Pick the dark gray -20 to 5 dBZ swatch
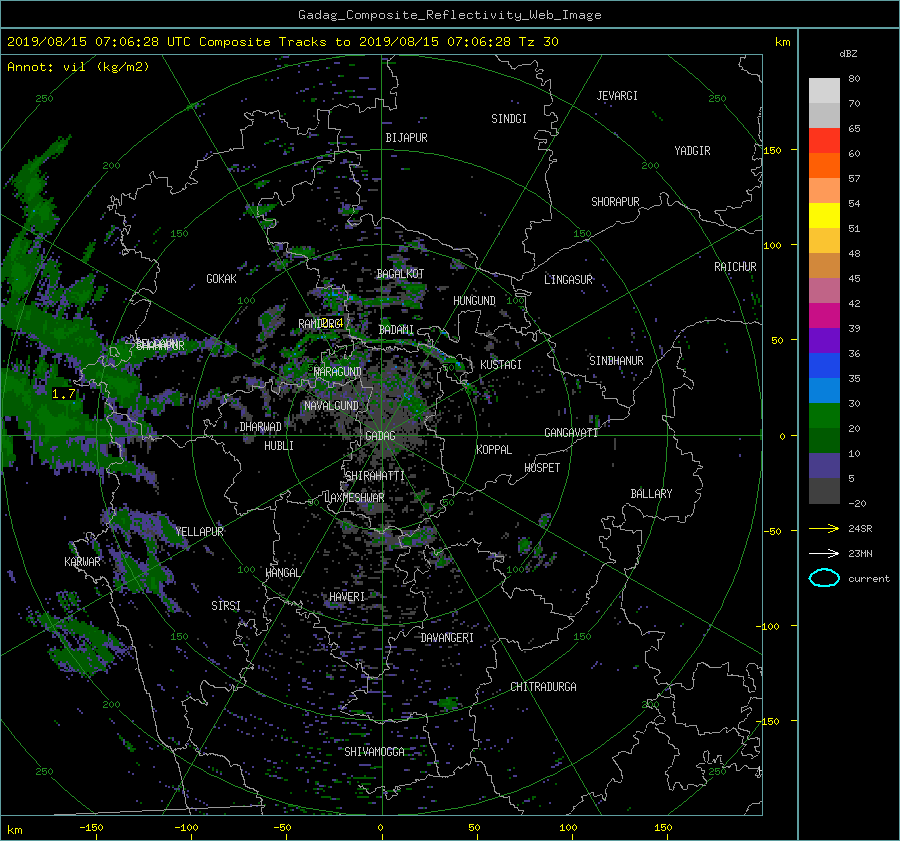Image resolution: width=900 pixels, height=841 pixels. (x=824, y=491)
